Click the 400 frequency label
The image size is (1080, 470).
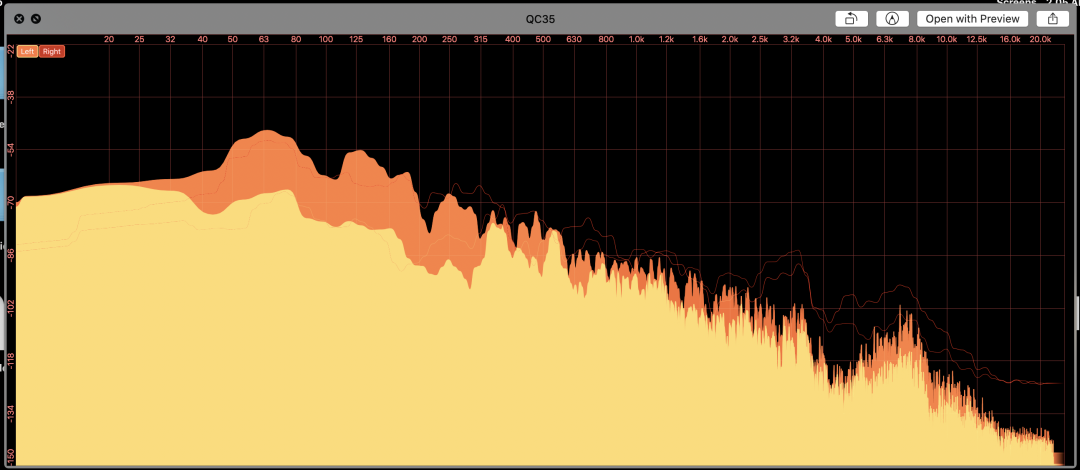[512, 40]
